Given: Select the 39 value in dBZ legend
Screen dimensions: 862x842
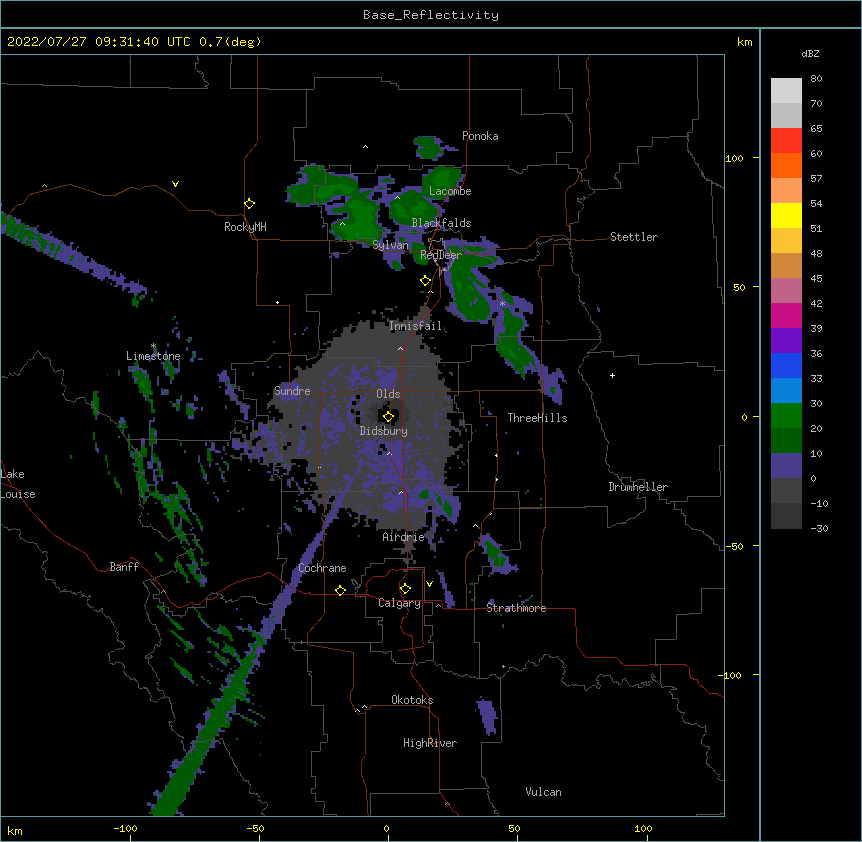Looking at the screenshot, I should (816, 328).
